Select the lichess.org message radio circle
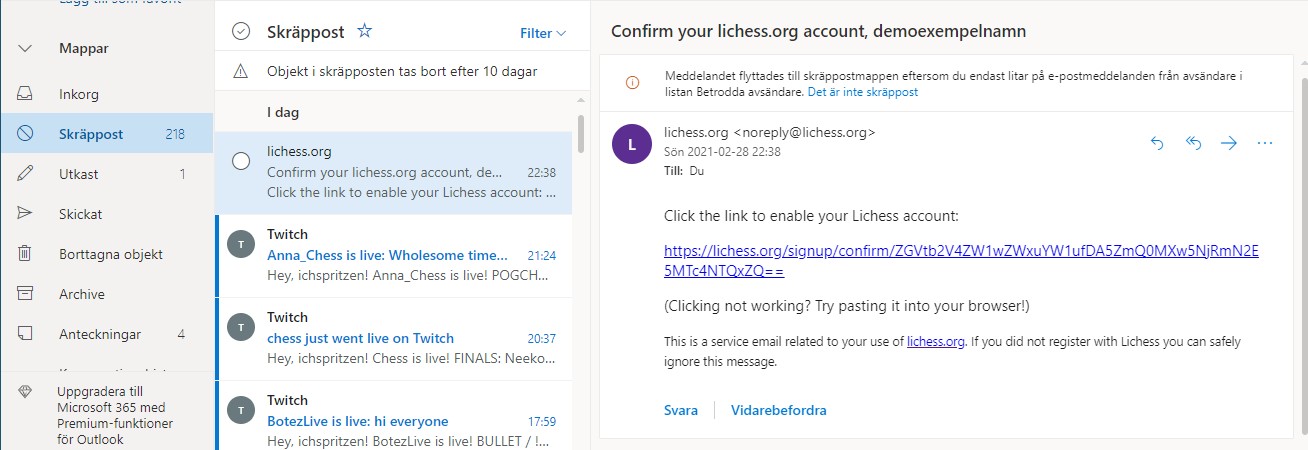 pyautogui.click(x=241, y=162)
